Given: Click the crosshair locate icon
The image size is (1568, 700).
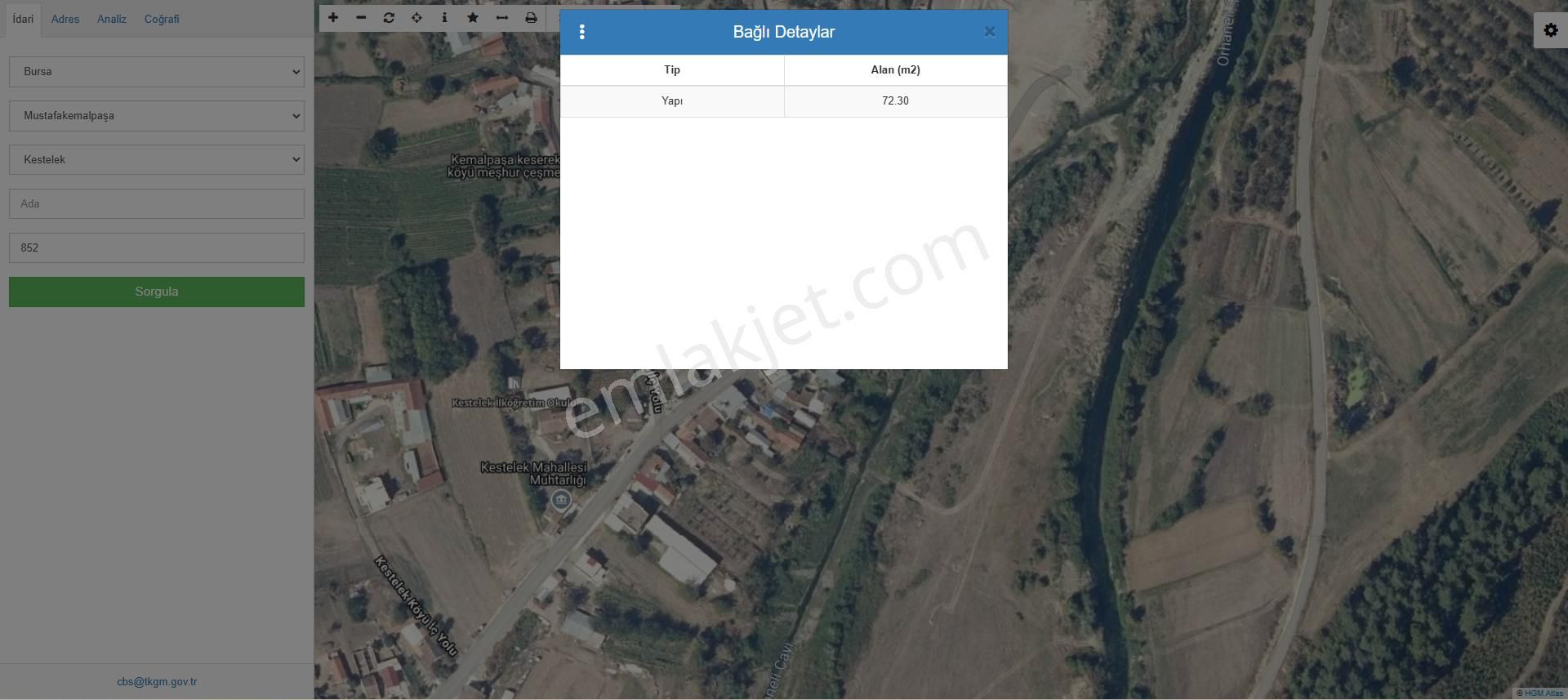Looking at the screenshot, I should point(416,17).
